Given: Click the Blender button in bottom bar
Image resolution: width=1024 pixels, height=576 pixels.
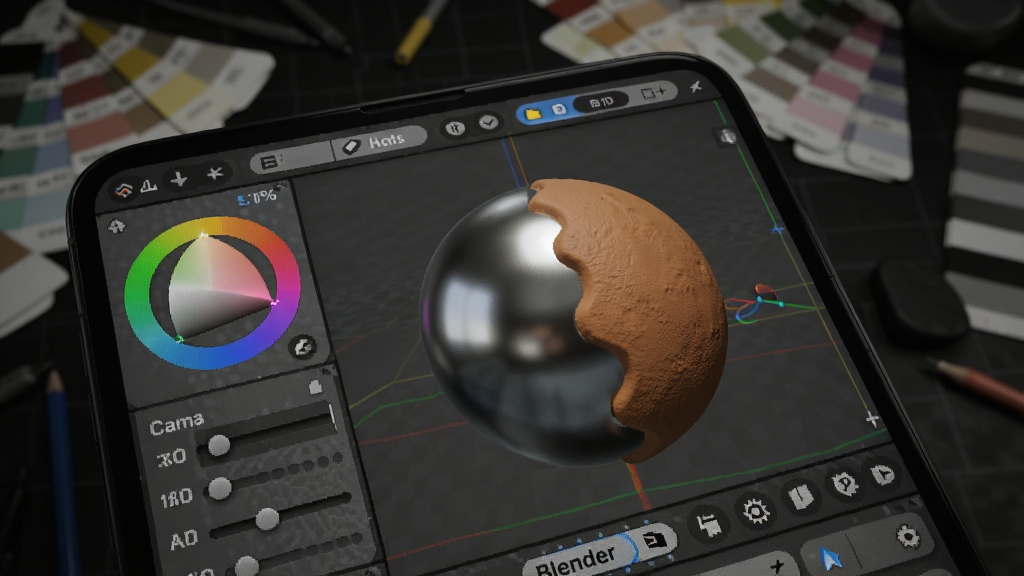Looking at the screenshot, I should click(x=578, y=558).
